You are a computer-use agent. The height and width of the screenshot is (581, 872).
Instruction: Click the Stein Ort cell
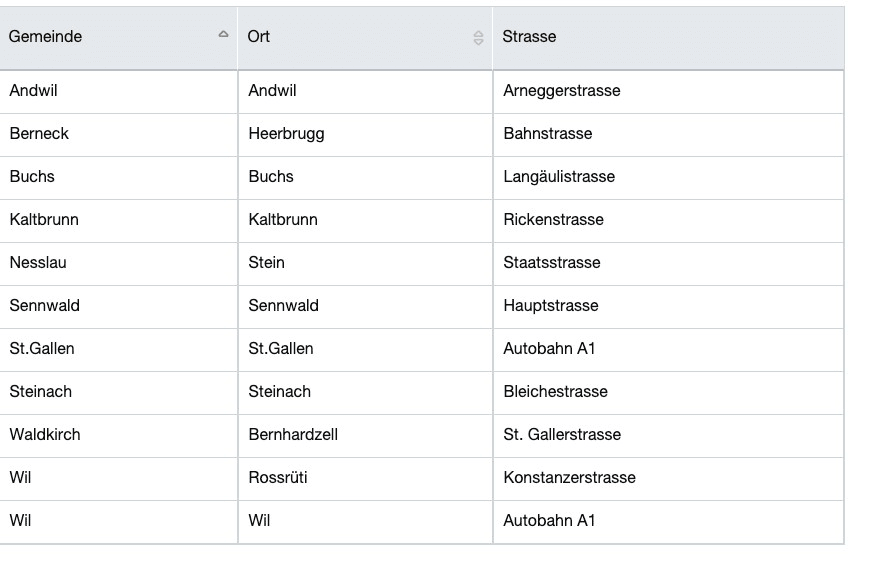(365, 264)
